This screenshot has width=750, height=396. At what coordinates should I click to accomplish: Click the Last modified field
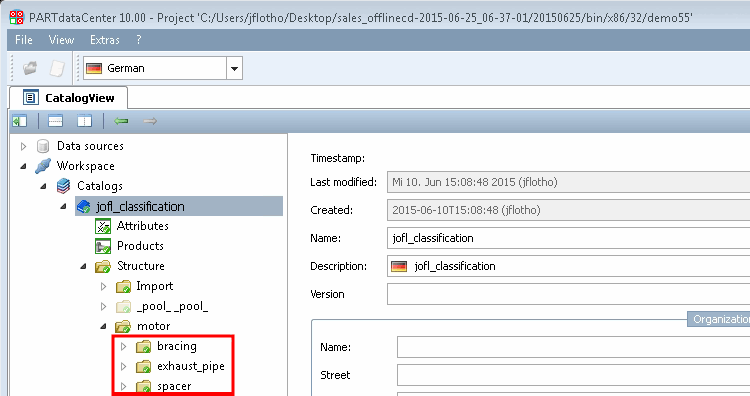tap(568, 182)
